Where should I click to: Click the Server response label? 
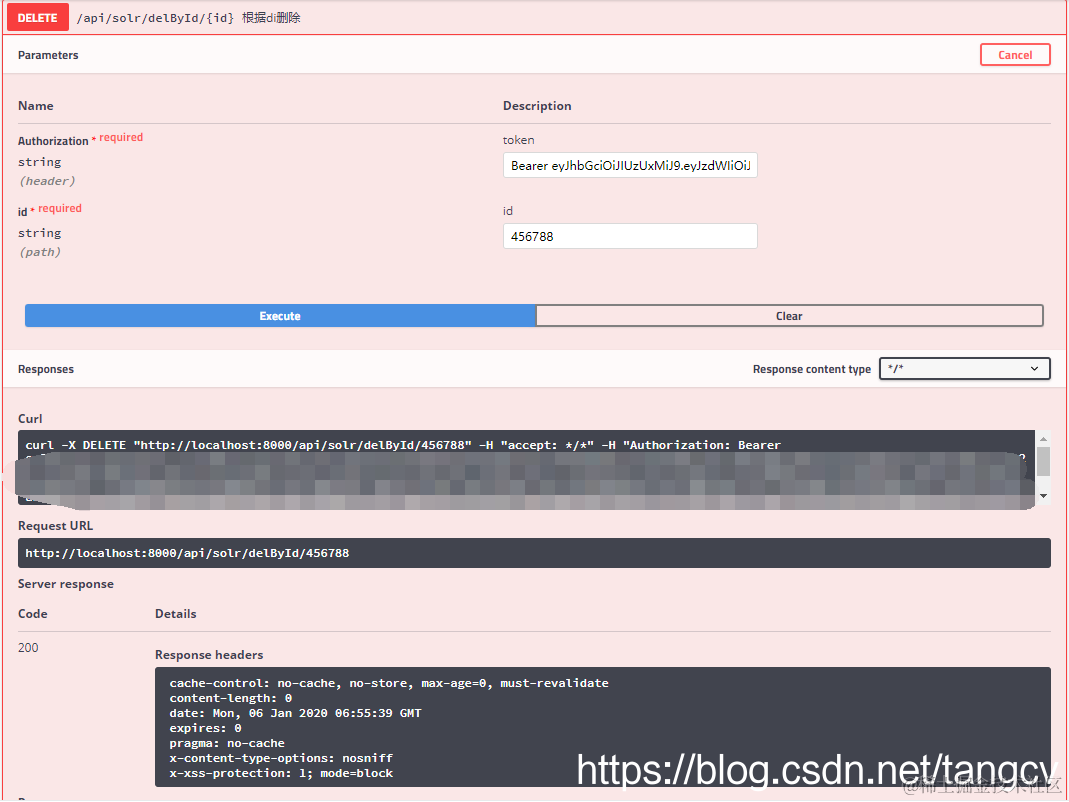[65, 584]
